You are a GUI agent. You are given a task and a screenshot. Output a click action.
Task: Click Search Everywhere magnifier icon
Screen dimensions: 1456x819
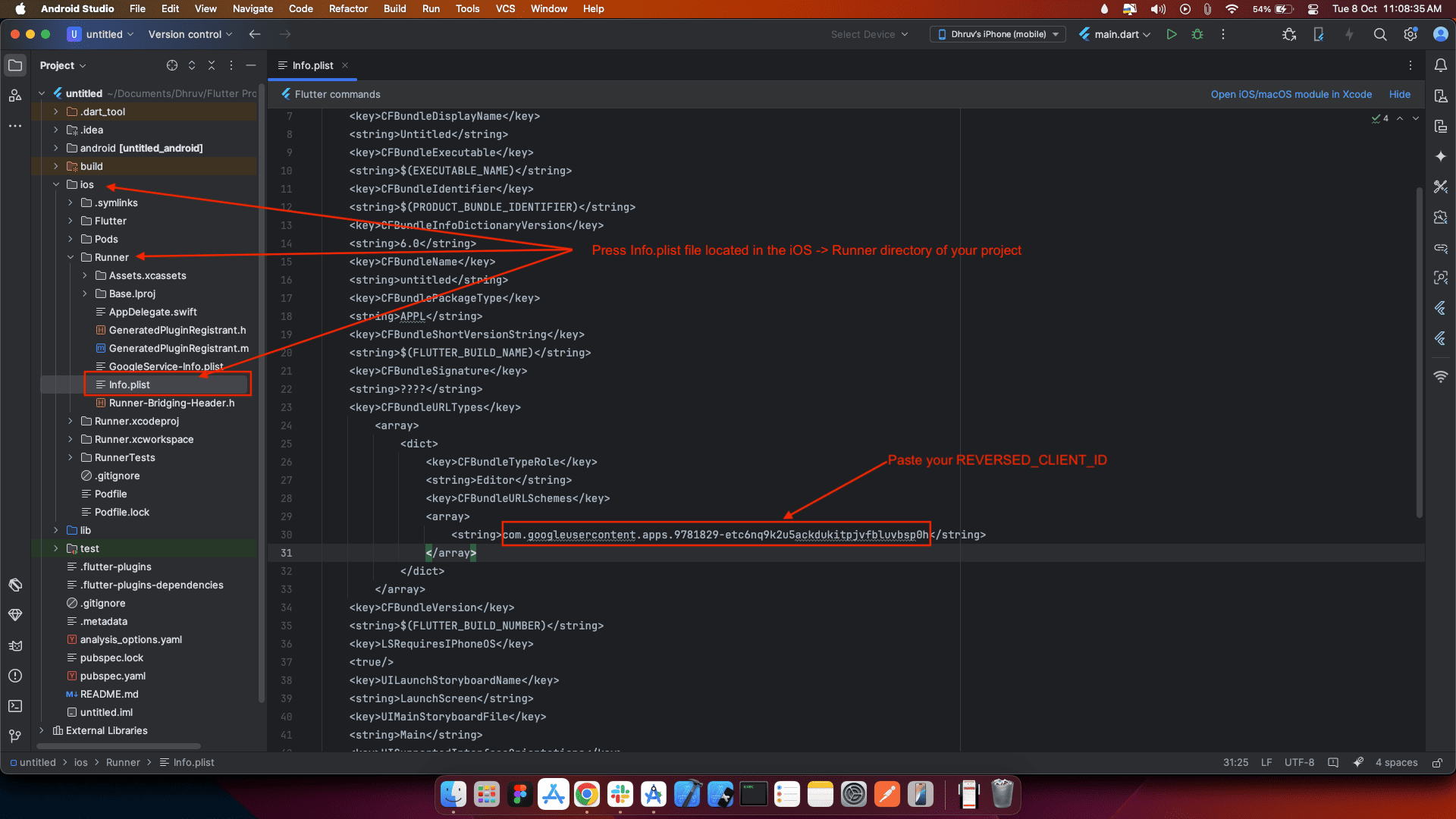(x=1379, y=34)
